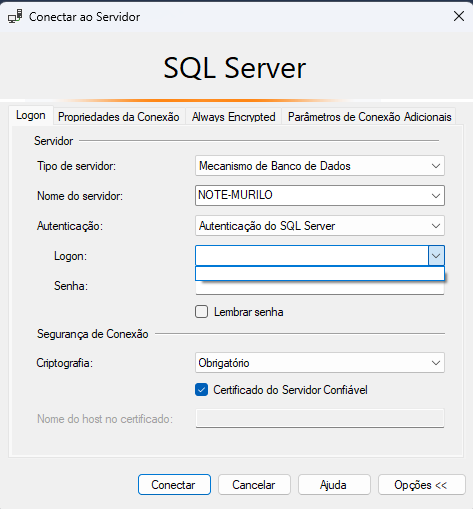Click the Cancelar button

click(x=254, y=485)
